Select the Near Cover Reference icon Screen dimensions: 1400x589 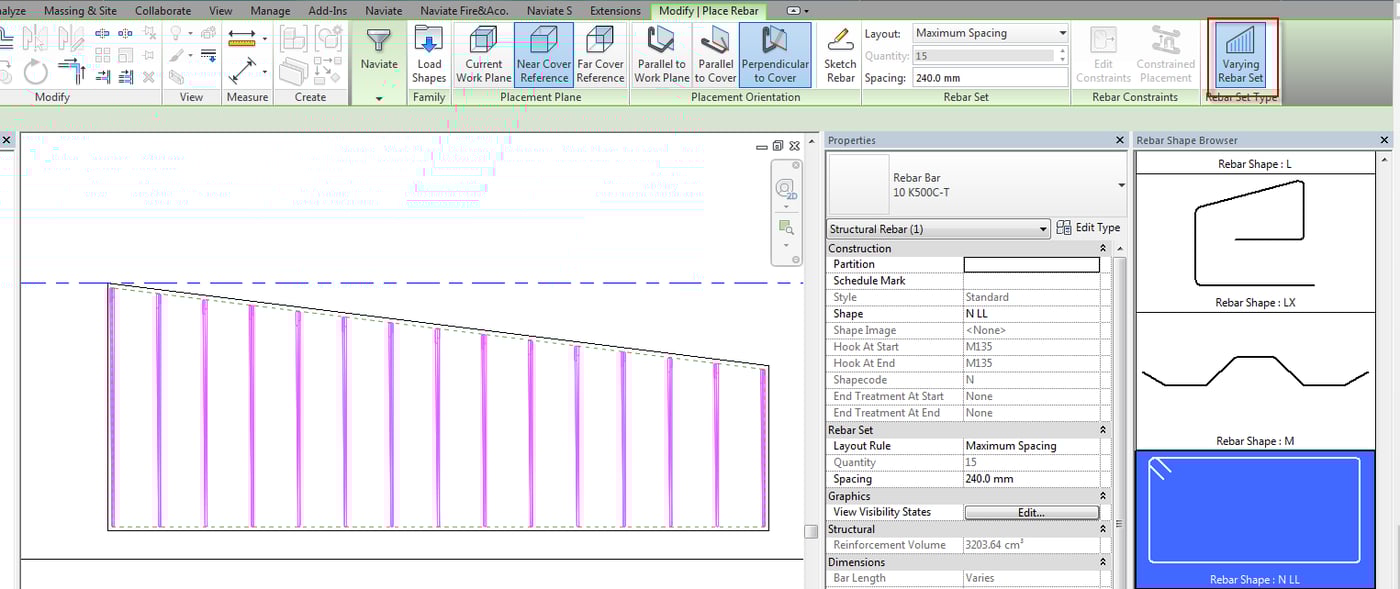click(x=543, y=54)
